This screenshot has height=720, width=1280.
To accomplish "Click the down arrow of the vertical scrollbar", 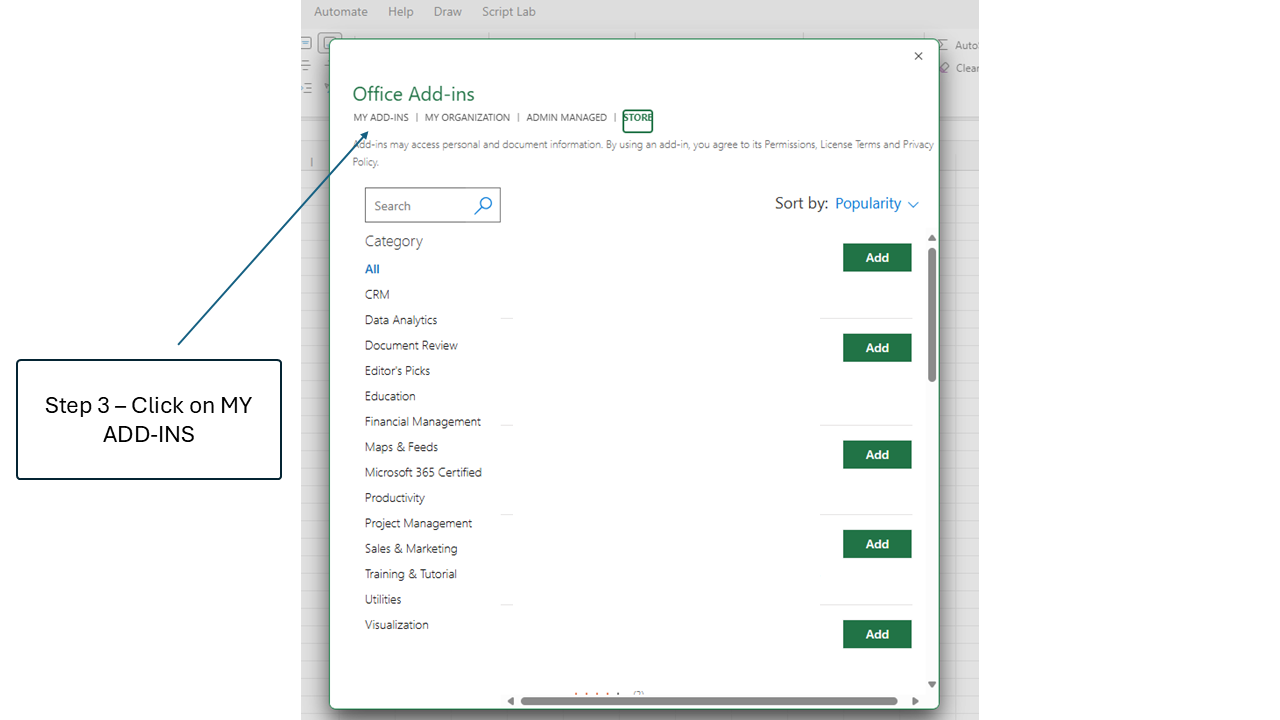I will pos(931,685).
